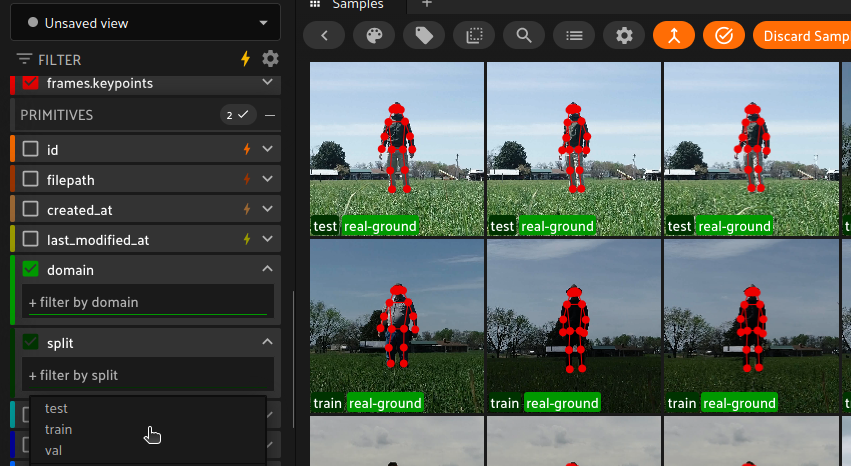Screen dimensions: 851x466
Task: Open the list sort icon
Action: pyautogui.click(x=574, y=36)
